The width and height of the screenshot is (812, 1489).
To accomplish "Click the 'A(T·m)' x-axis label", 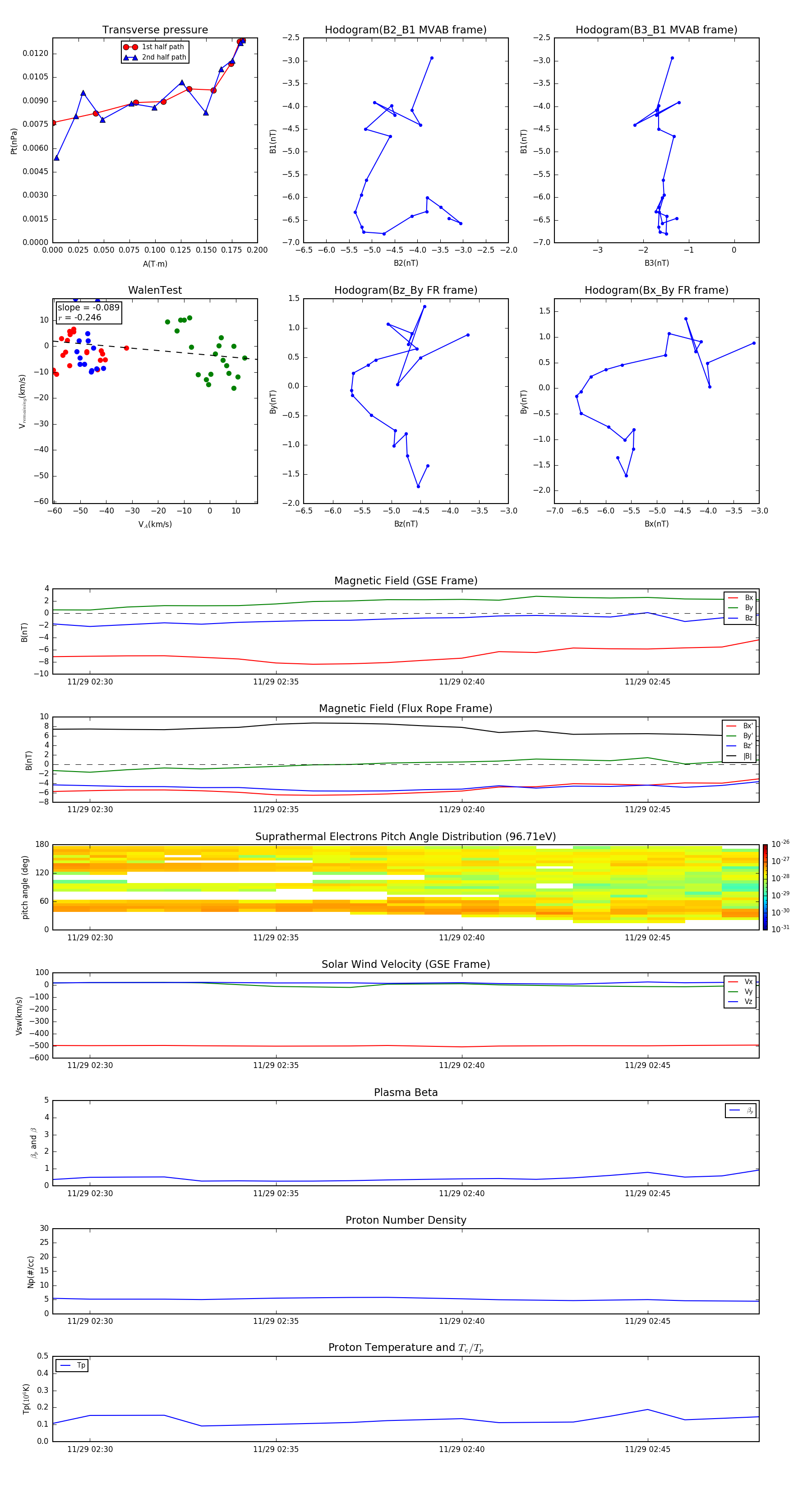I will coord(155,264).
